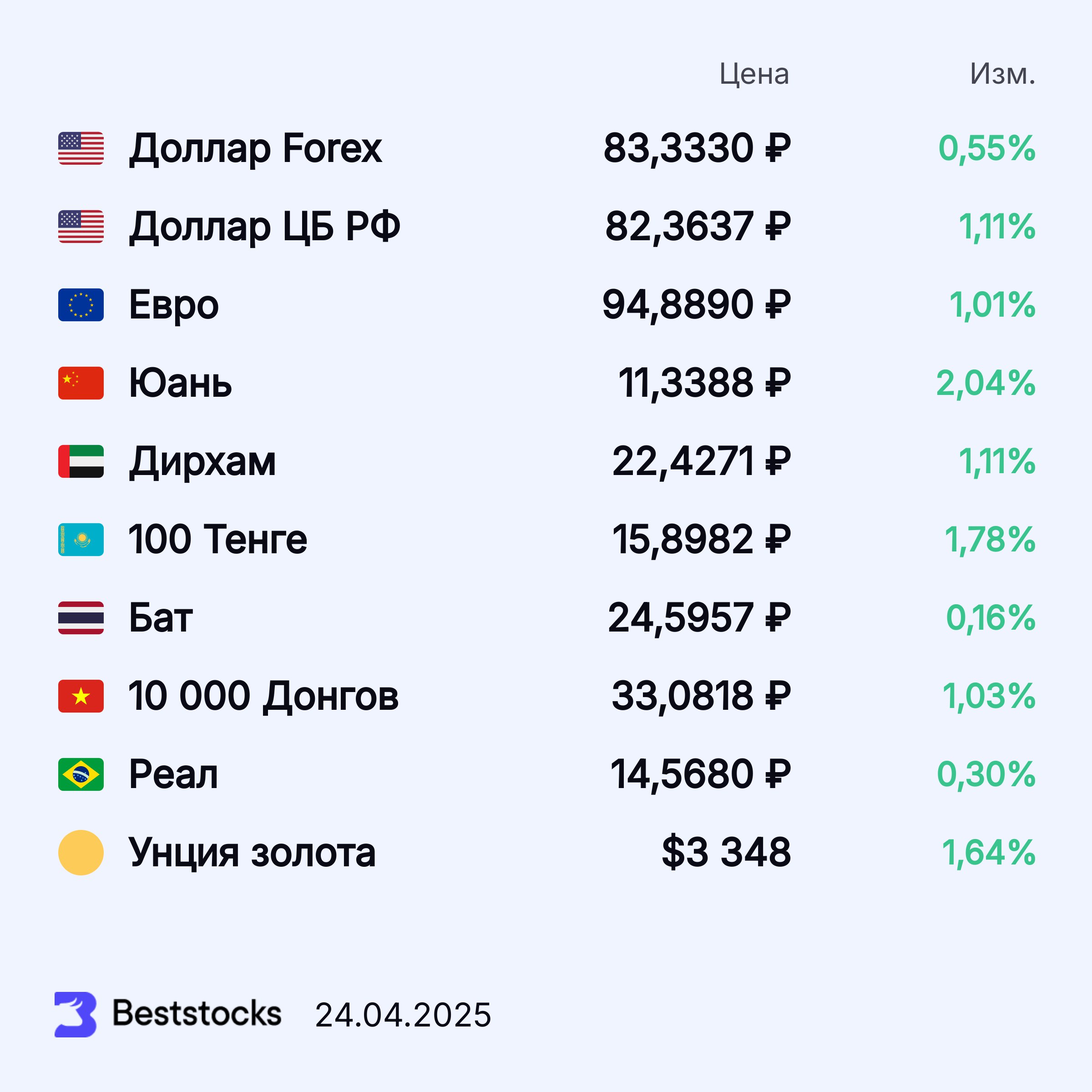Click the US flag beside Доллар Forex
1092x1092 pixels.
point(81,148)
